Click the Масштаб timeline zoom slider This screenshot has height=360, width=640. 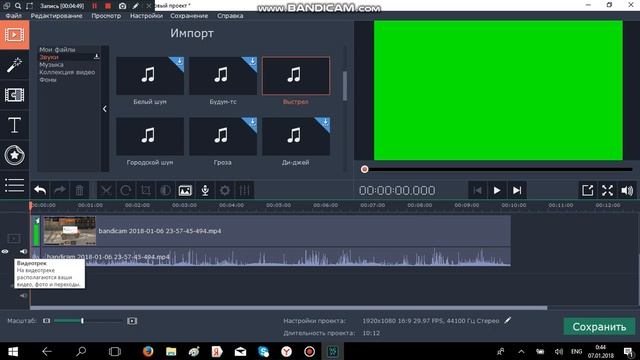(x=88, y=321)
